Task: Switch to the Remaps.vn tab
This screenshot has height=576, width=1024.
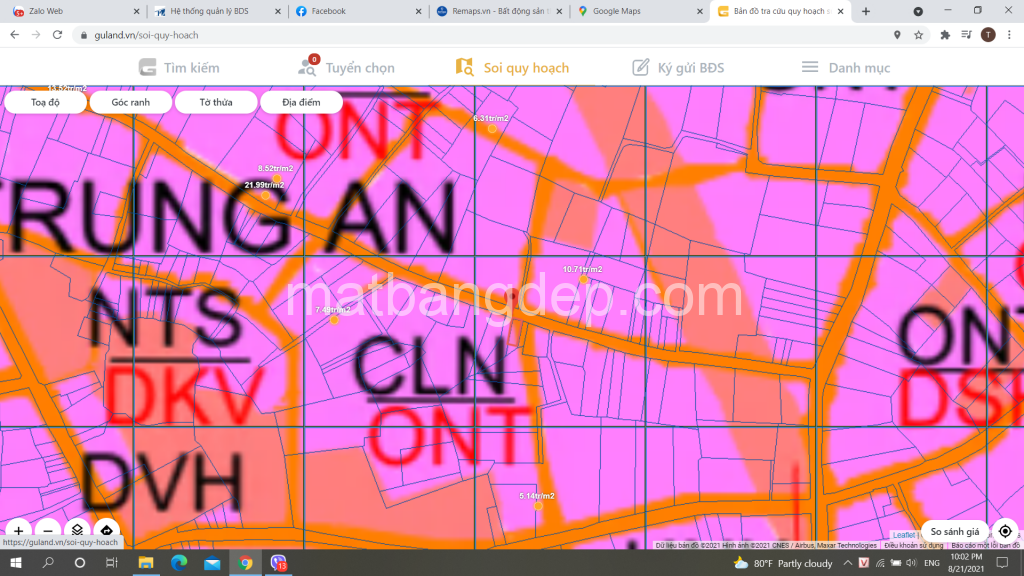Action: [498, 11]
